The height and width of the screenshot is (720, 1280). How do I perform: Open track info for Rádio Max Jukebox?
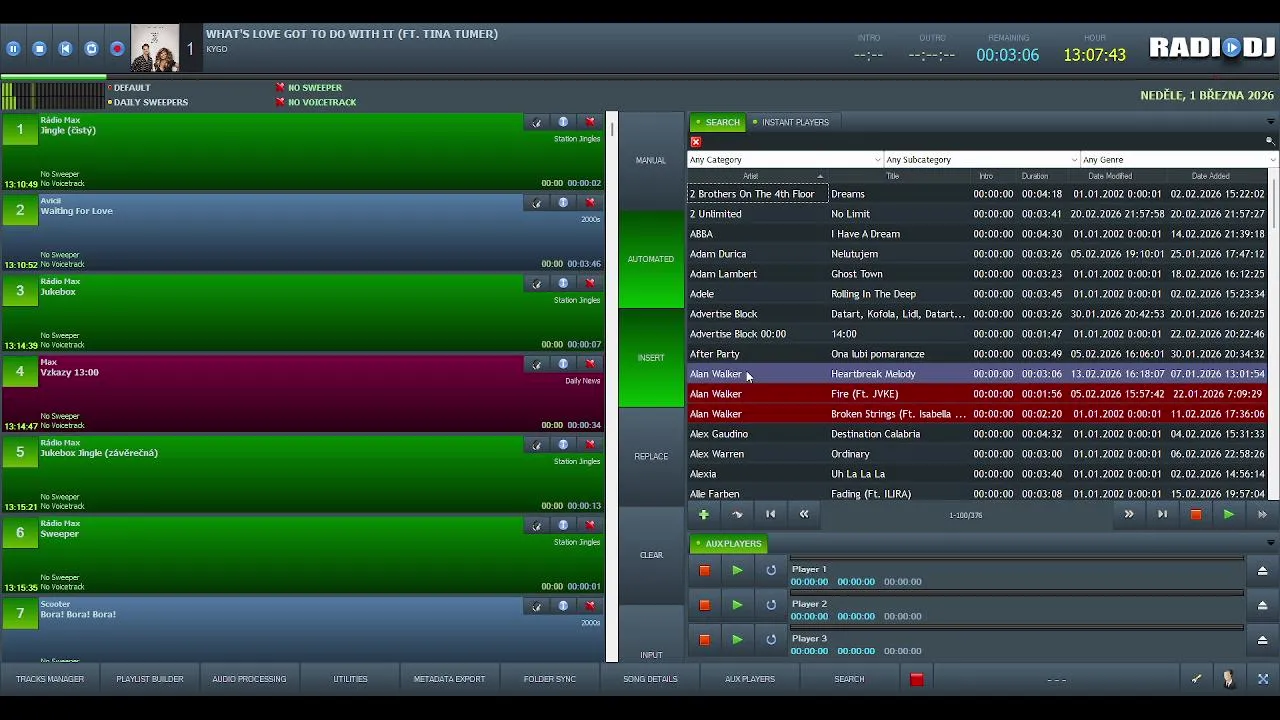[x=563, y=283]
